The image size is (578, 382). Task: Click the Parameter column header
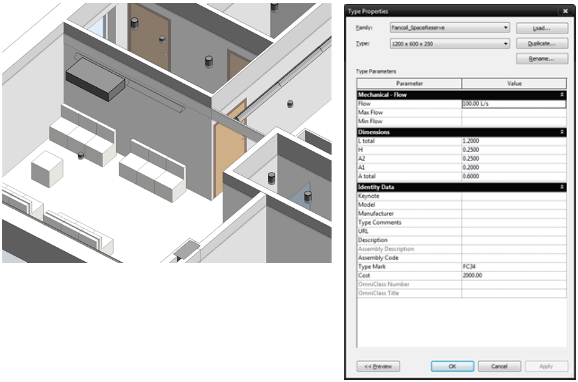click(409, 84)
